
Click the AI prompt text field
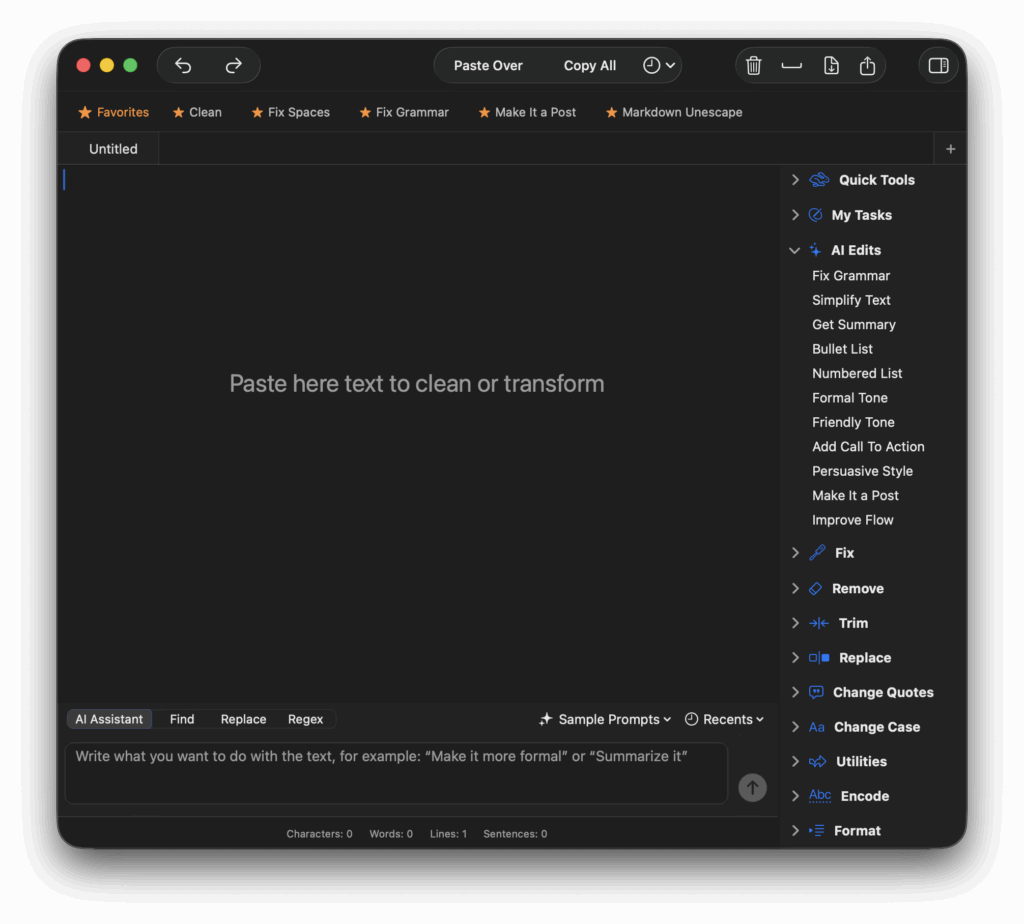pyautogui.click(x=396, y=773)
